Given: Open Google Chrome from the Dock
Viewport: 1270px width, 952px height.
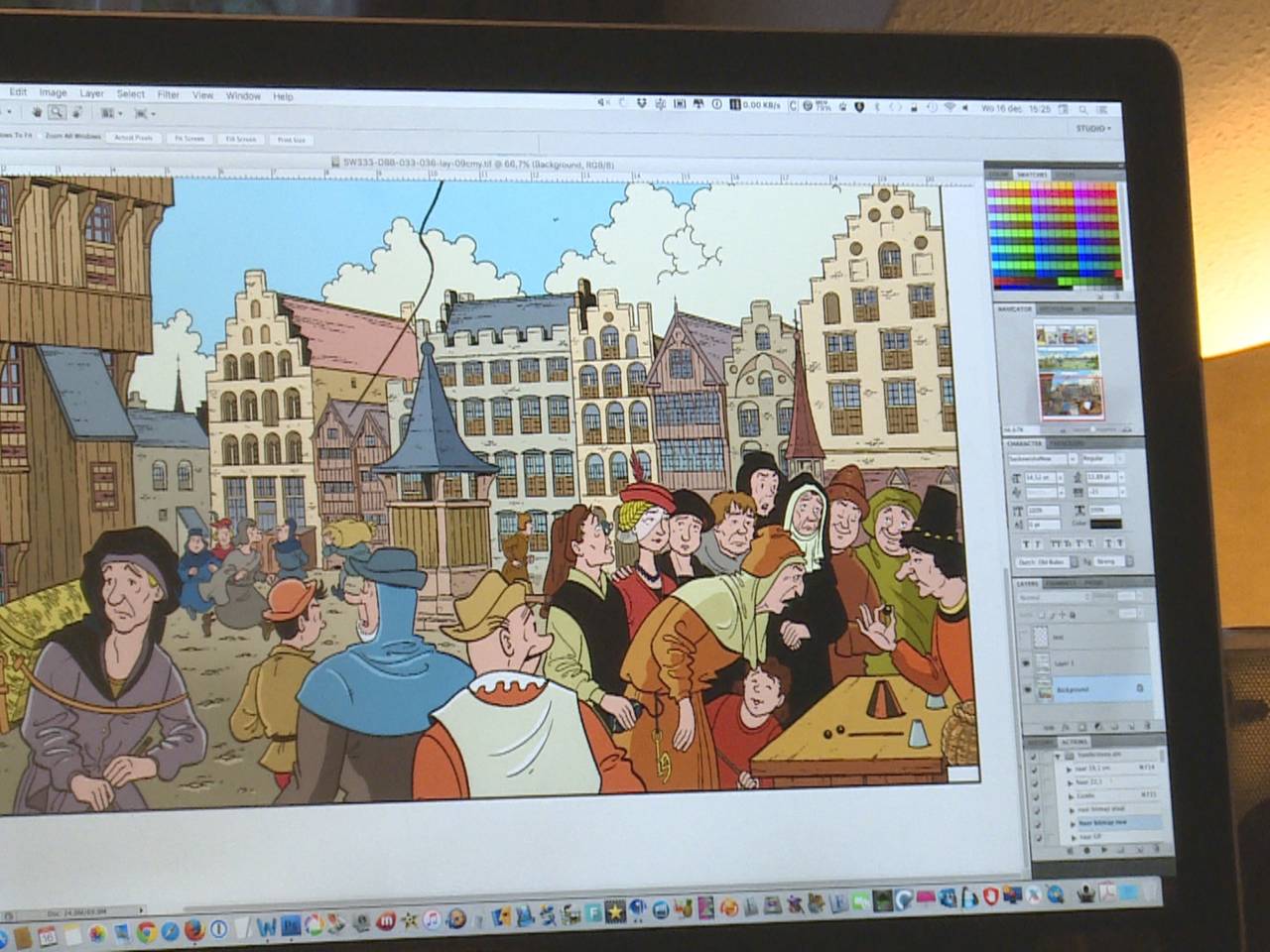Looking at the screenshot, I should pyautogui.click(x=146, y=930).
